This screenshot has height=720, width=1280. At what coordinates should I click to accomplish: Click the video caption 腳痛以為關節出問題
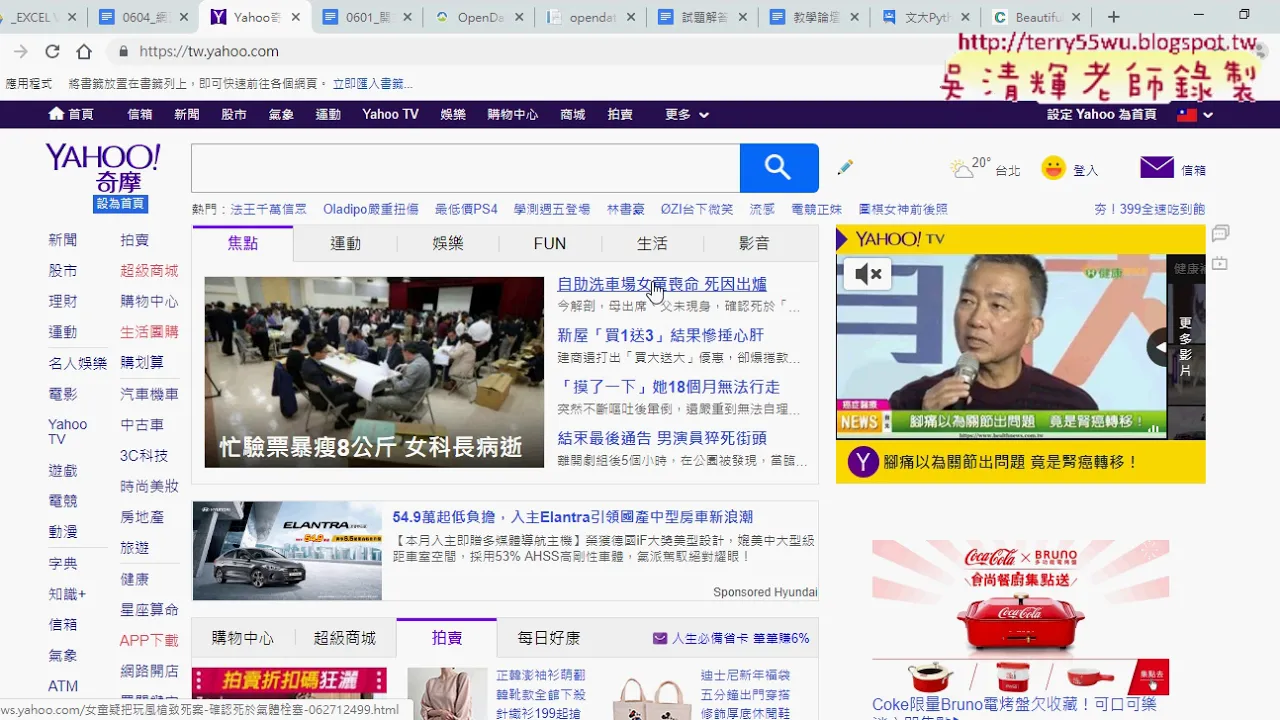pos(1012,462)
